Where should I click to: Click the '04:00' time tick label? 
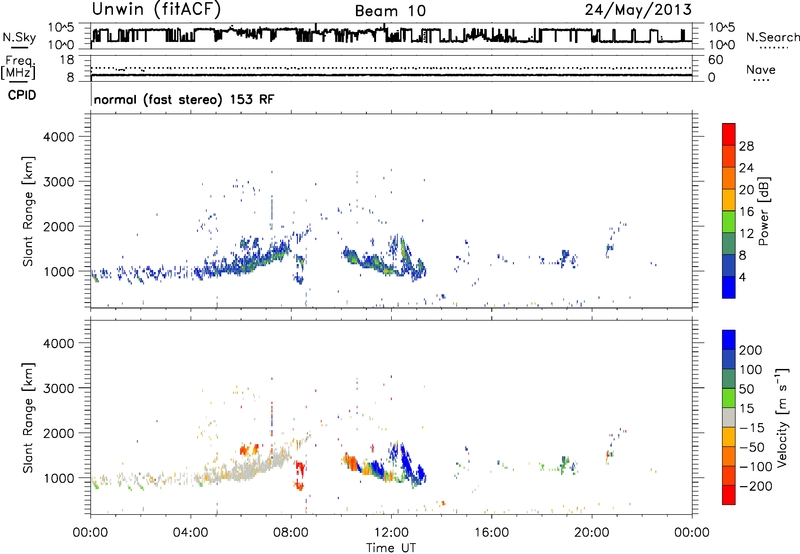(x=191, y=533)
